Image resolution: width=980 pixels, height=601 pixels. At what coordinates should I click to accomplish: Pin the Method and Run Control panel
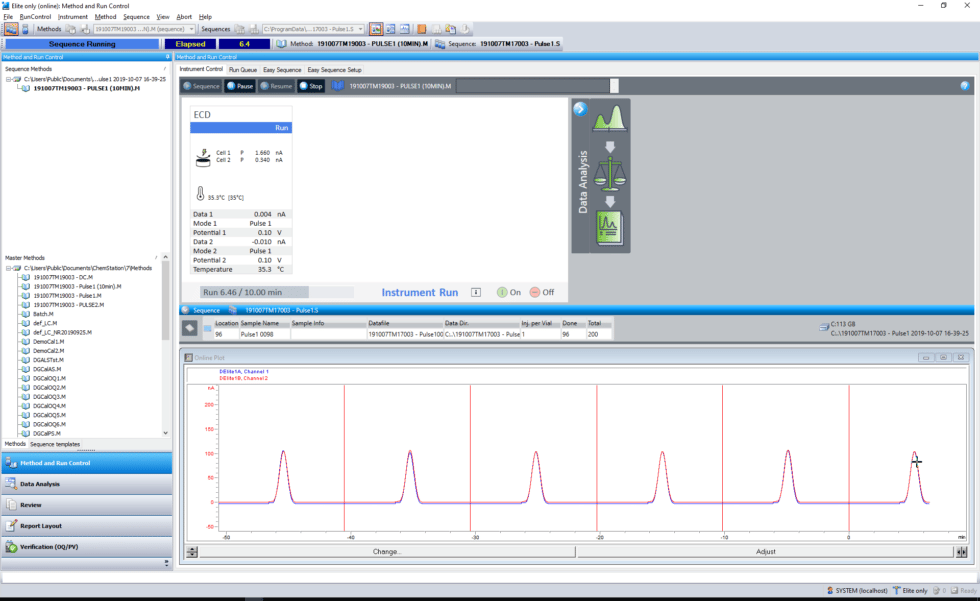tap(167, 57)
